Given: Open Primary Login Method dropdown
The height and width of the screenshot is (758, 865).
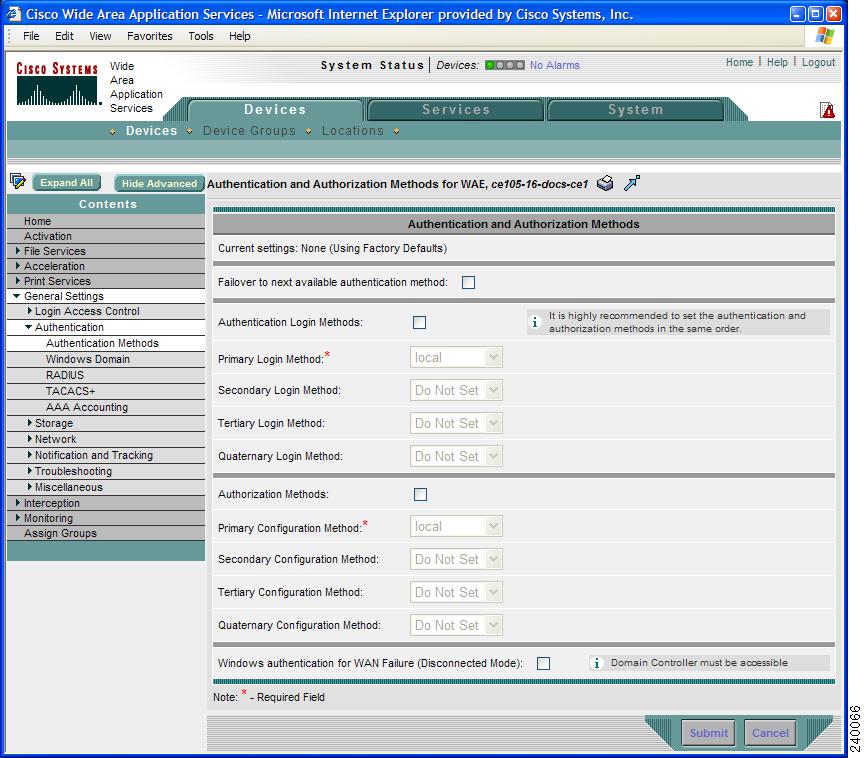Looking at the screenshot, I should click(456, 357).
